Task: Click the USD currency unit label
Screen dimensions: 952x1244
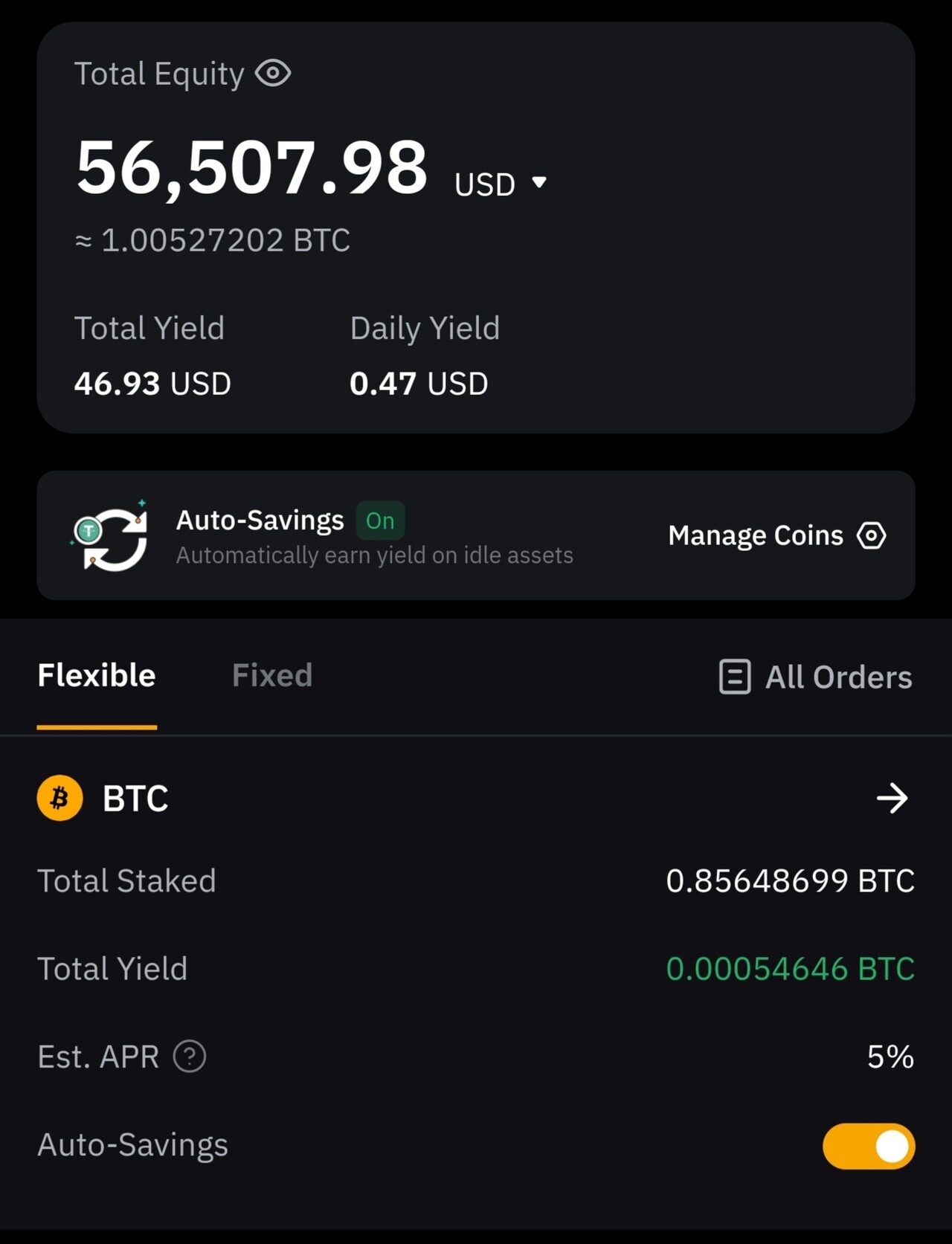Action: [x=484, y=184]
